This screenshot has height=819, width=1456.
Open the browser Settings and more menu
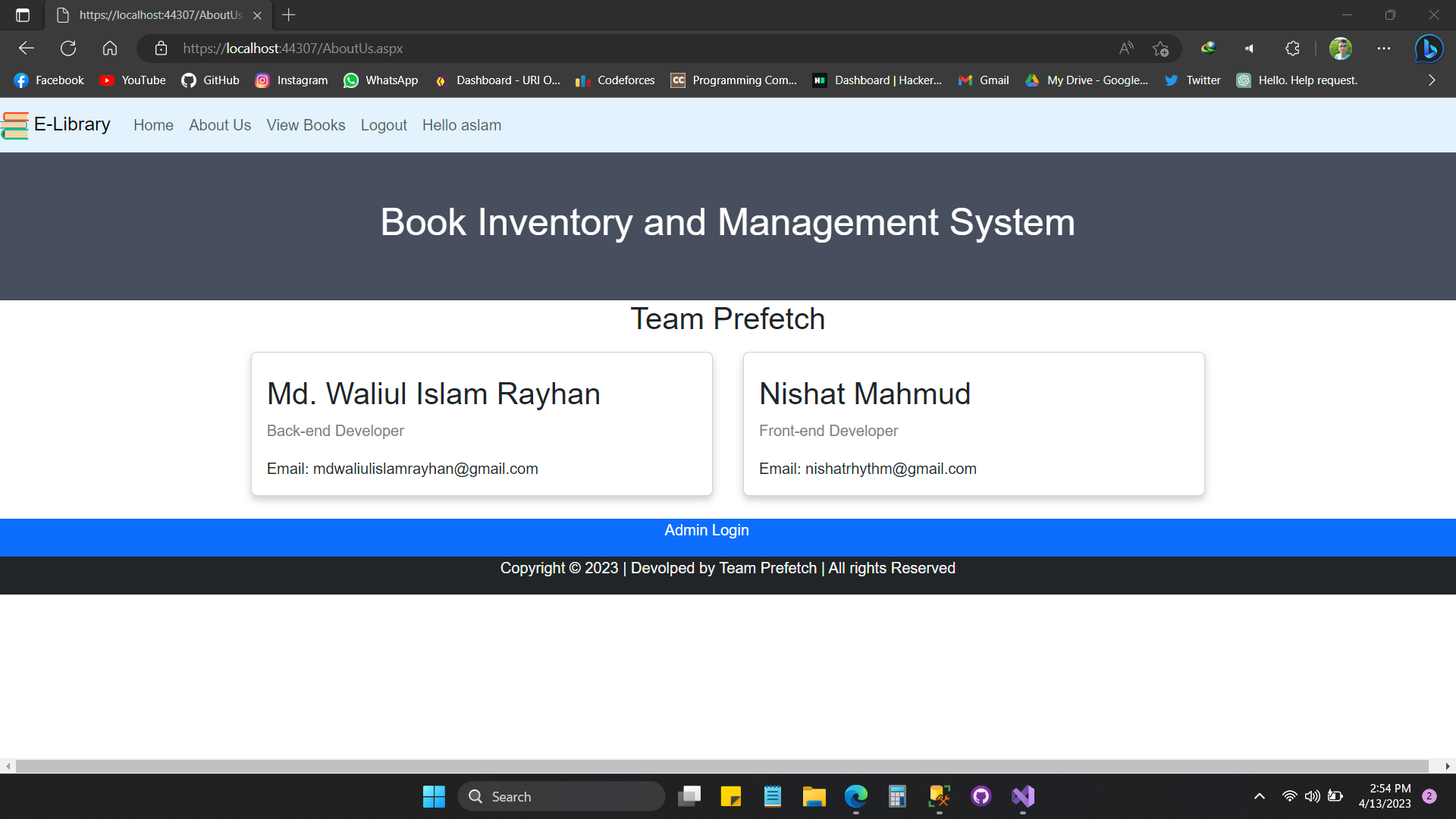coord(1383,48)
